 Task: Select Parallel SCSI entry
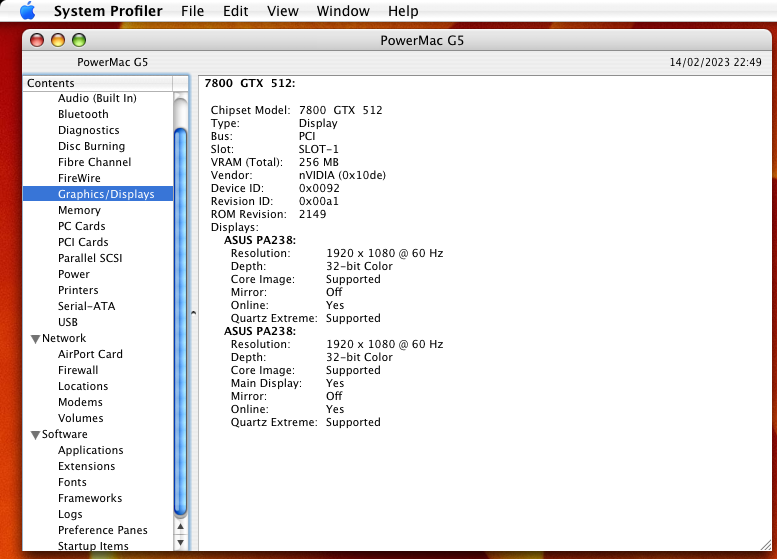click(x=90, y=258)
